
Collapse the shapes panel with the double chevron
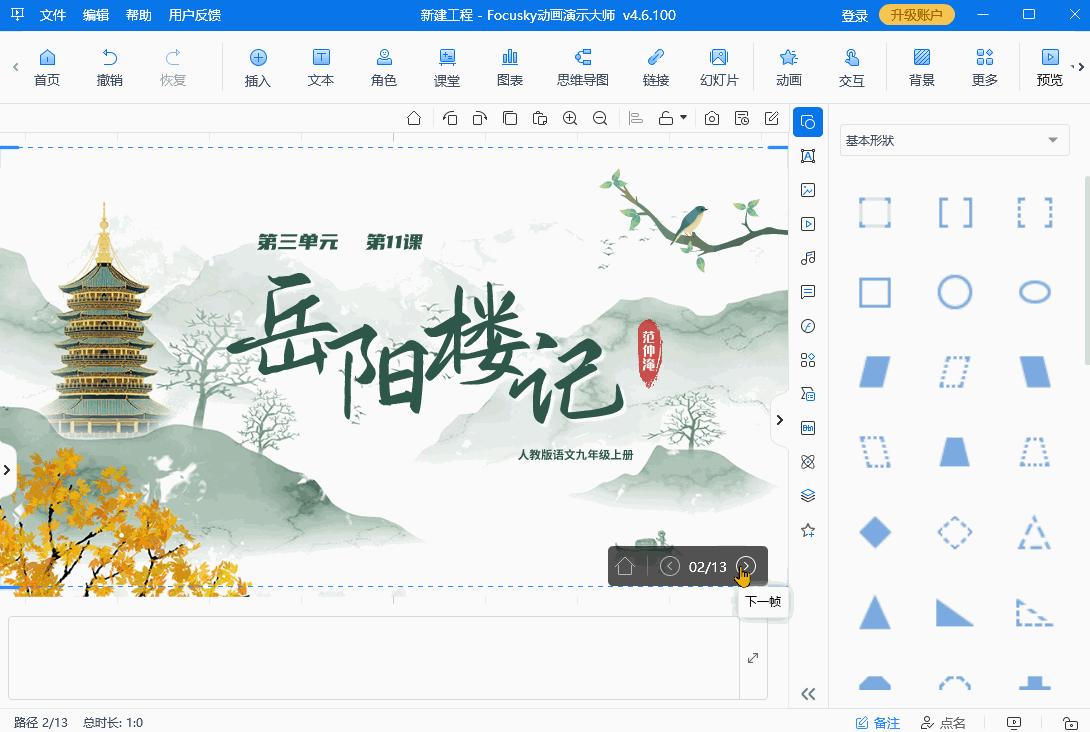(808, 693)
